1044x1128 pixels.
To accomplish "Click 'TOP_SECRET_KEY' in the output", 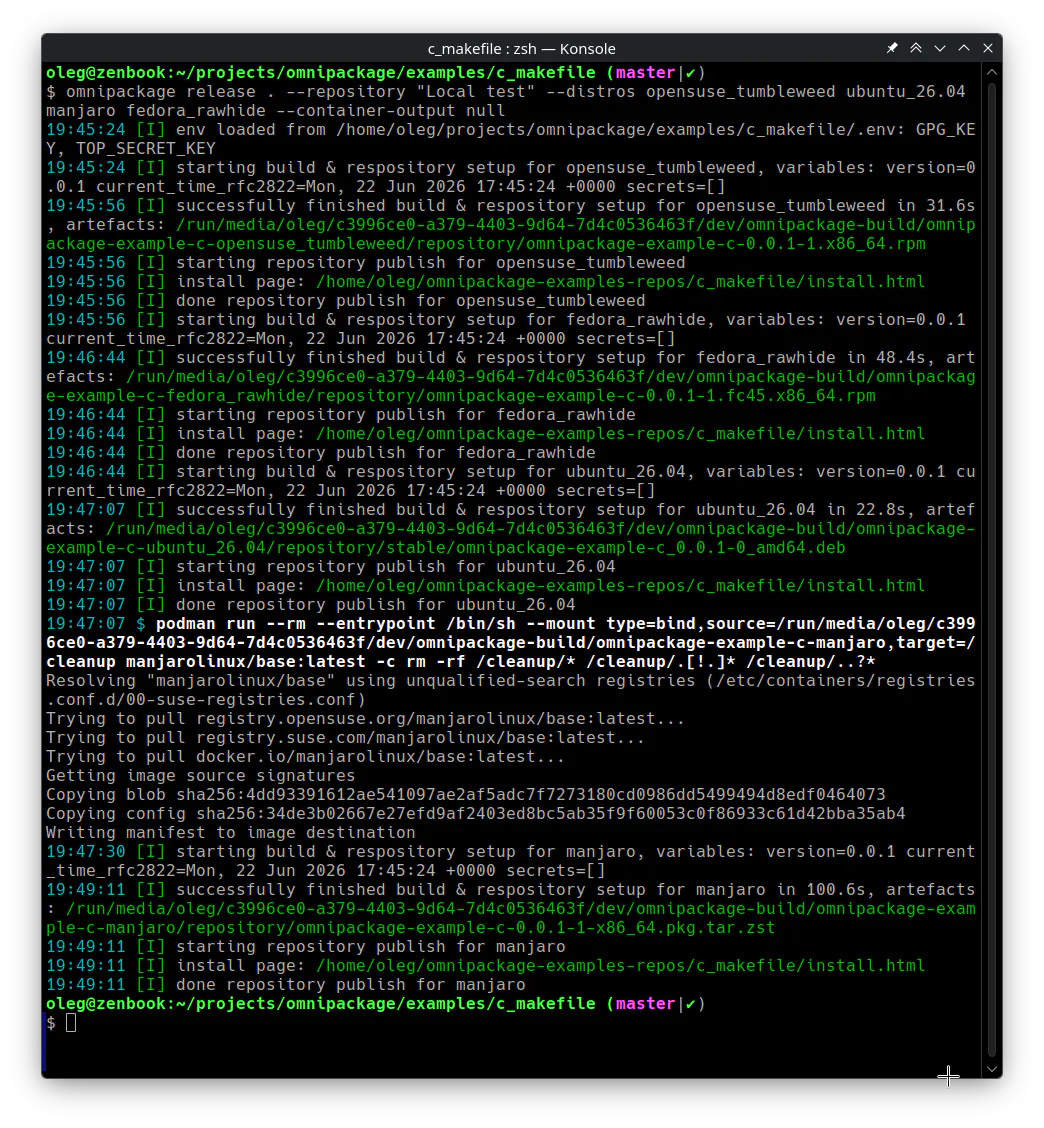I will [x=145, y=148].
